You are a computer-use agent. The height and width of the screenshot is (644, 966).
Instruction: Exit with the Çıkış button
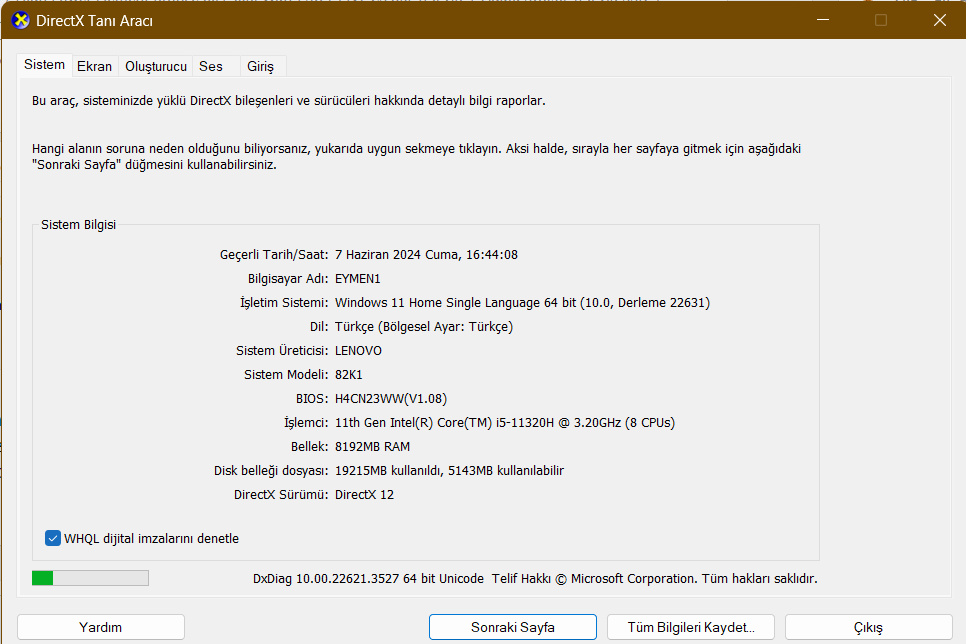(869, 627)
